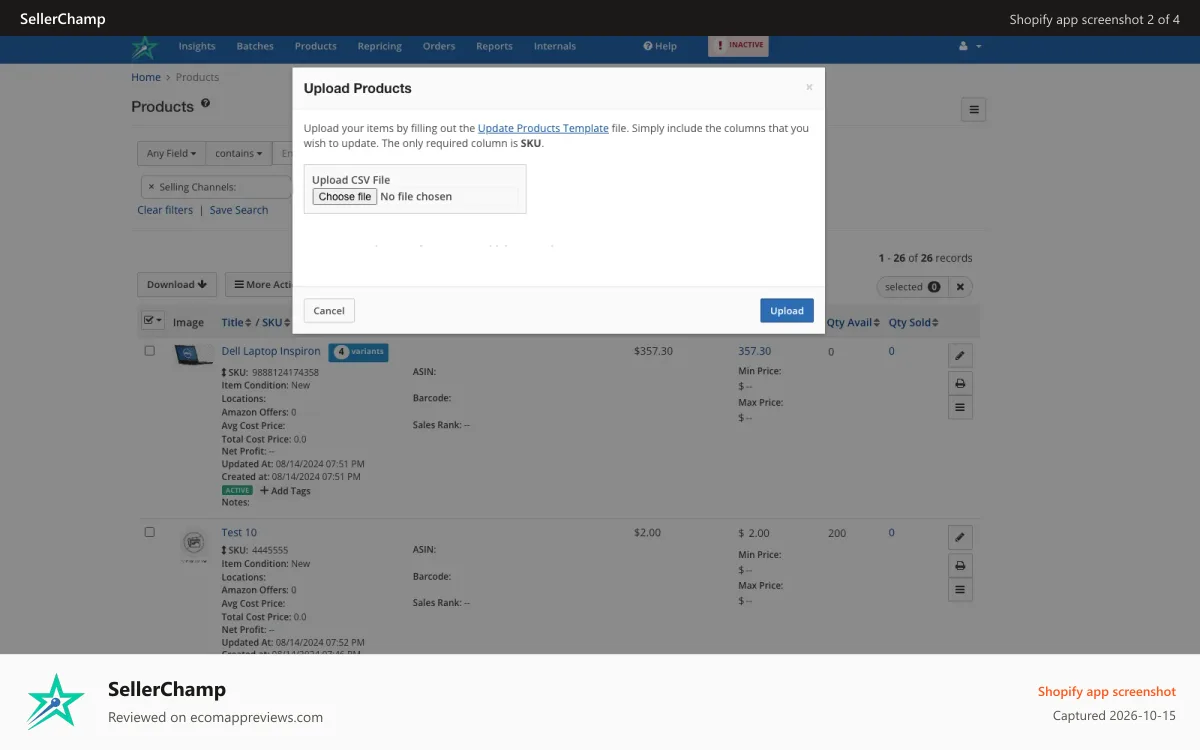
Task: Edit Dell Laptop Inspiron with pencil icon
Action: [x=960, y=355]
